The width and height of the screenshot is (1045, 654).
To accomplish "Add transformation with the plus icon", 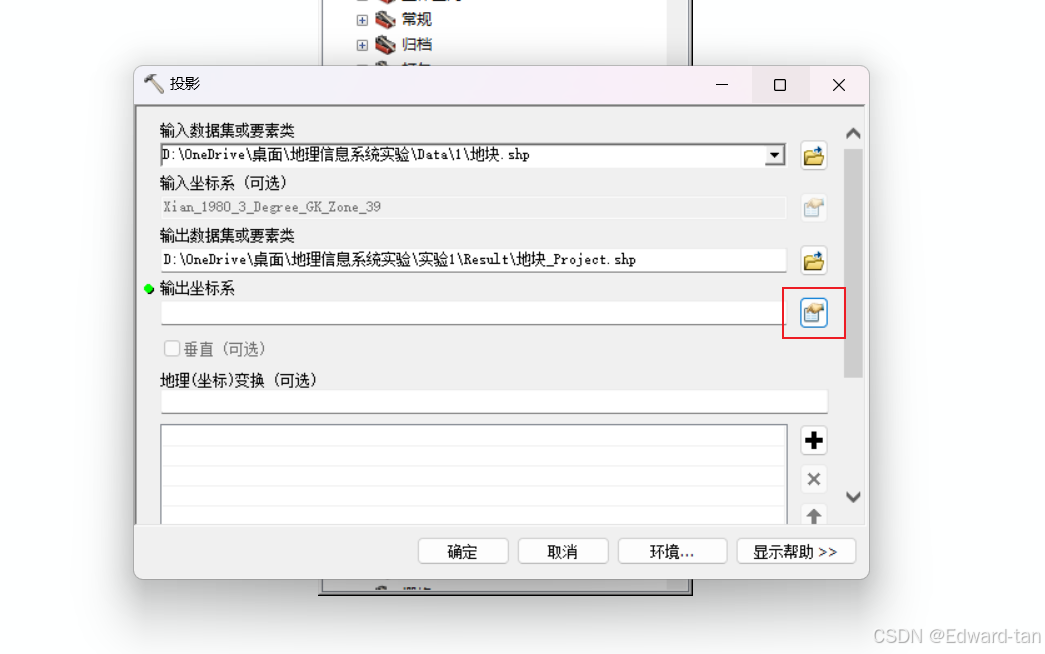I will pos(813,440).
